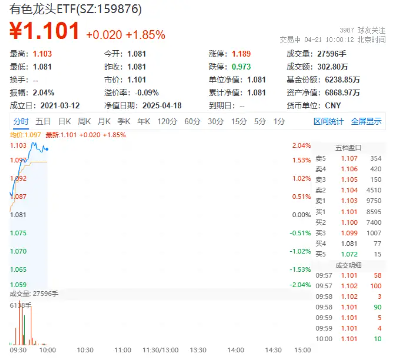The width and height of the screenshot is (395, 362).
Task: Click the 14:00 time axis label
Action: (236, 350)
